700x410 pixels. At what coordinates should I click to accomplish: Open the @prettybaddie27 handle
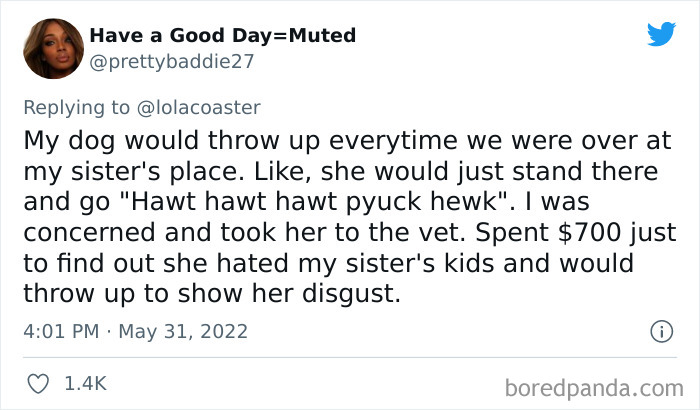click(x=172, y=61)
